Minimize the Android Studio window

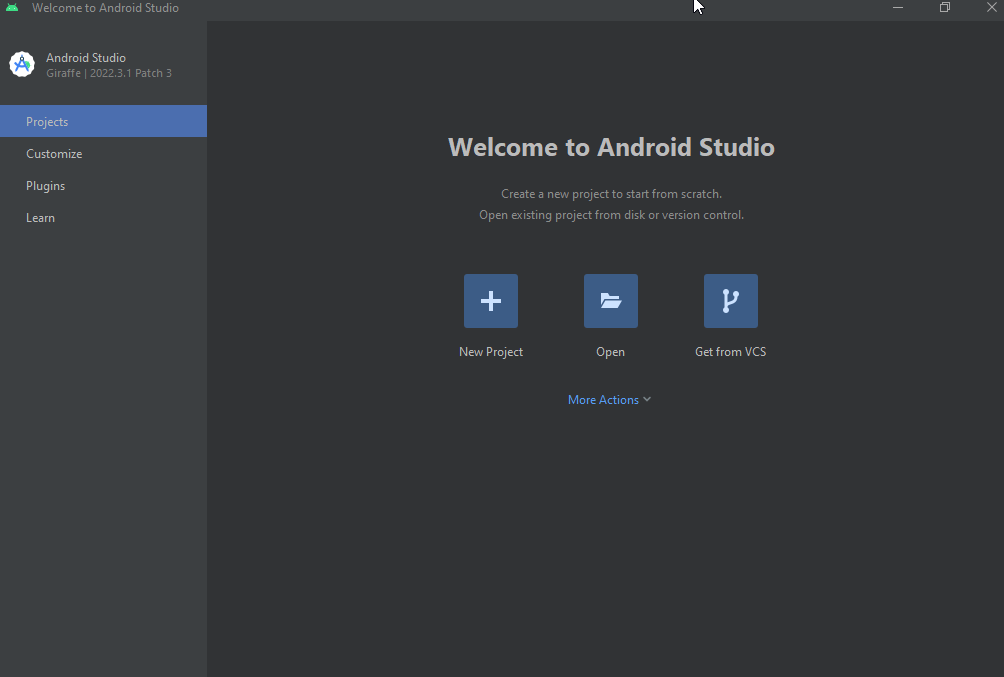(898, 8)
